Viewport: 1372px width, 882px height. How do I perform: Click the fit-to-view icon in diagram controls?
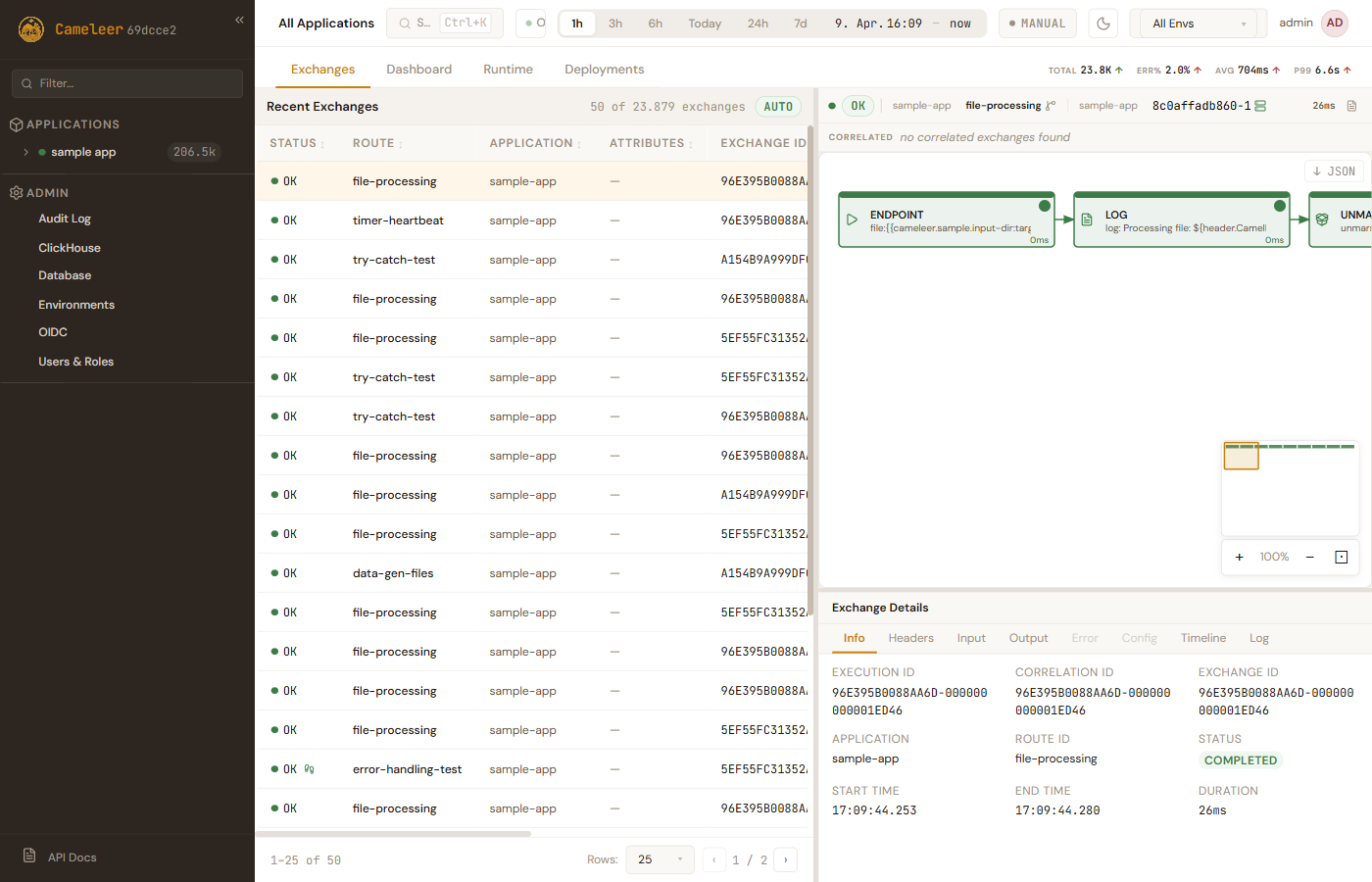point(1341,557)
